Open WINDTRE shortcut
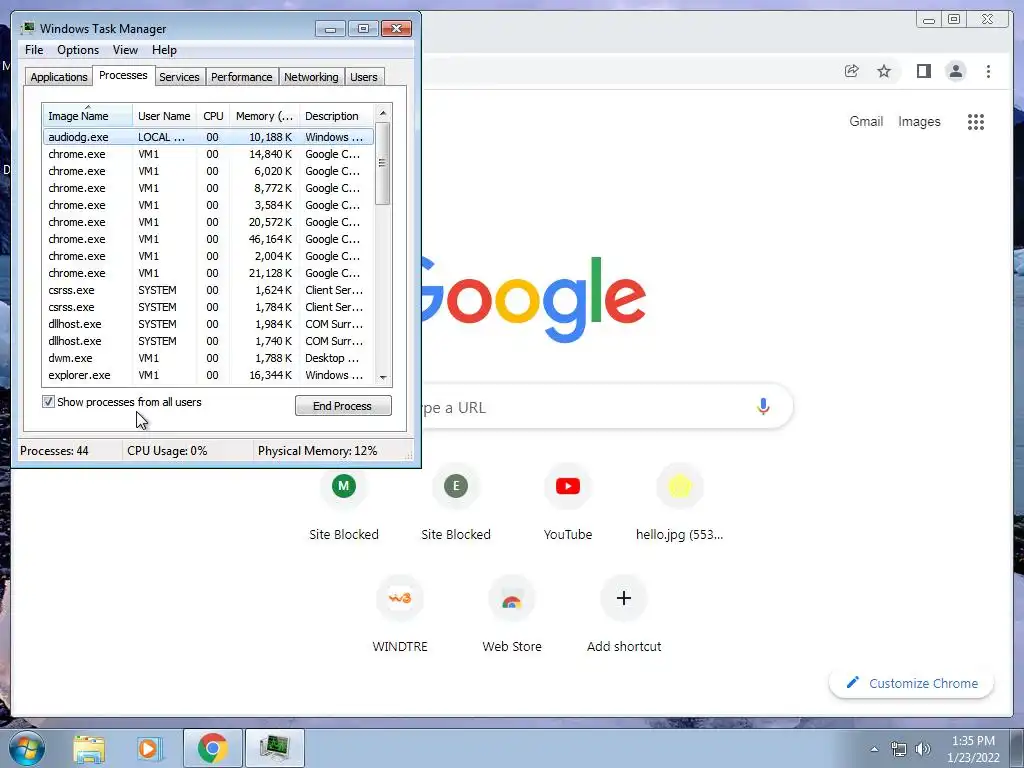 [400, 598]
